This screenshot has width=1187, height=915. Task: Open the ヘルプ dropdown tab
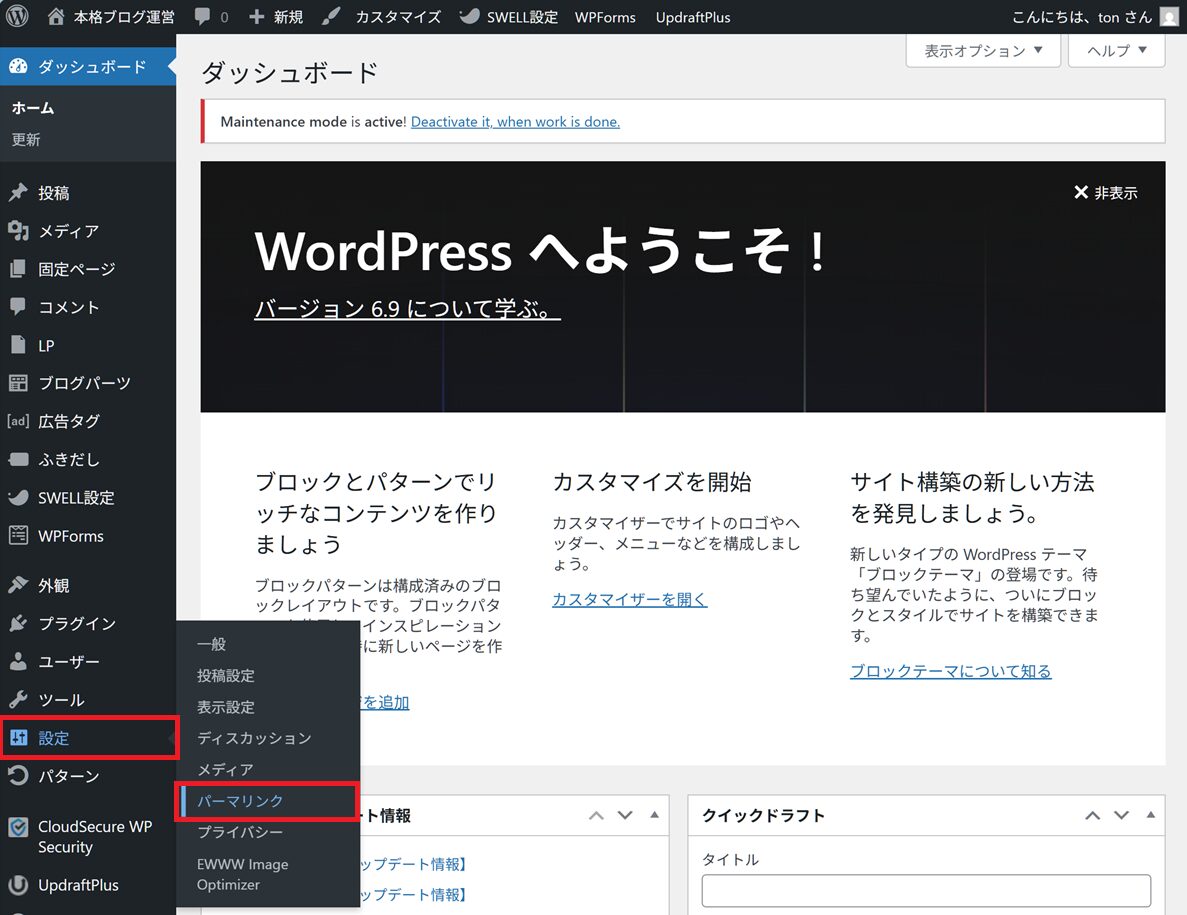point(1116,51)
